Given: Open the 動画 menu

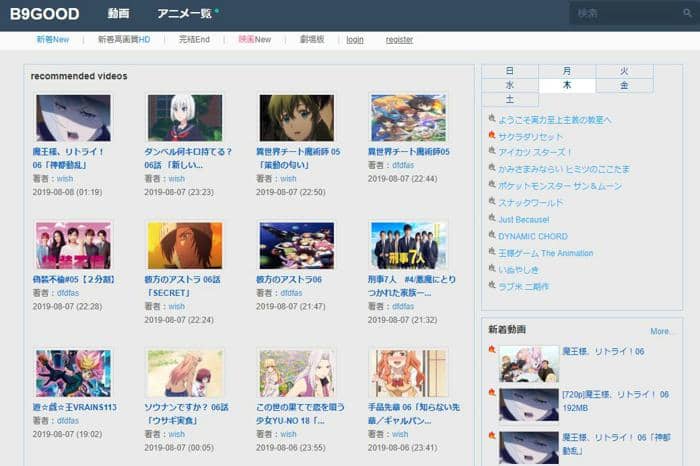Looking at the screenshot, I should (118, 14).
